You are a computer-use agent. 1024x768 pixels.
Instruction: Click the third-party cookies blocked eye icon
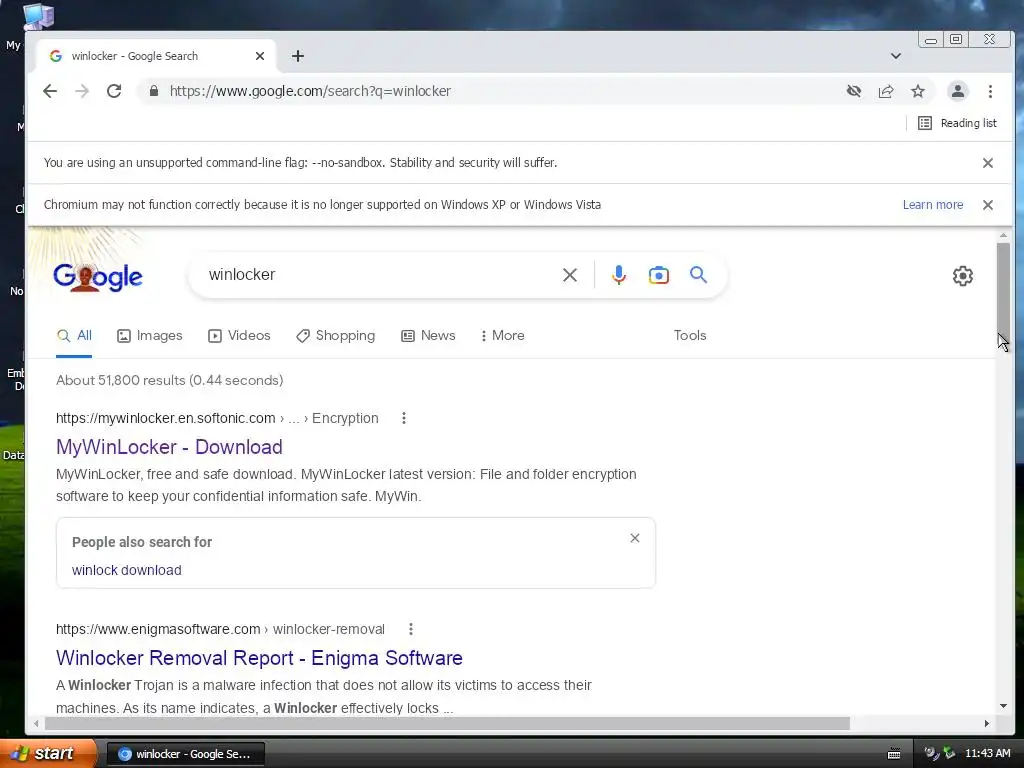854,91
